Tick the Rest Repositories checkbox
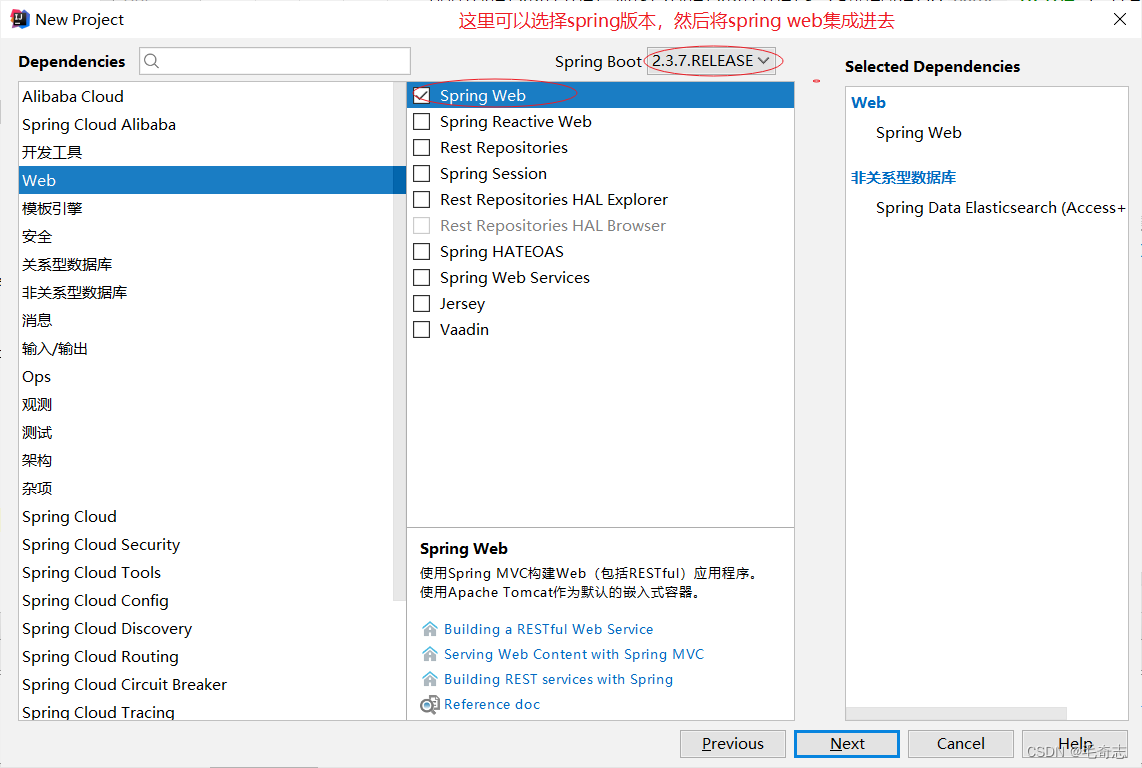Screen dimensions: 1142x768 (x=422, y=148)
